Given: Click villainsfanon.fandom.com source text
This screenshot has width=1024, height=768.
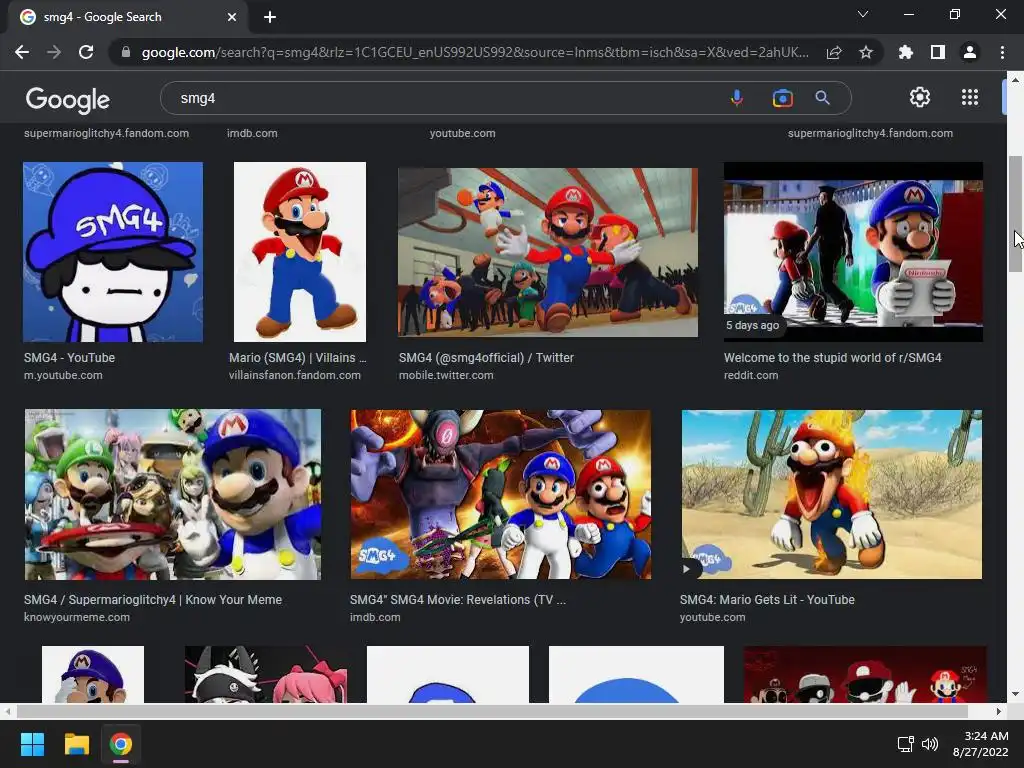Looking at the screenshot, I should coord(295,376).
